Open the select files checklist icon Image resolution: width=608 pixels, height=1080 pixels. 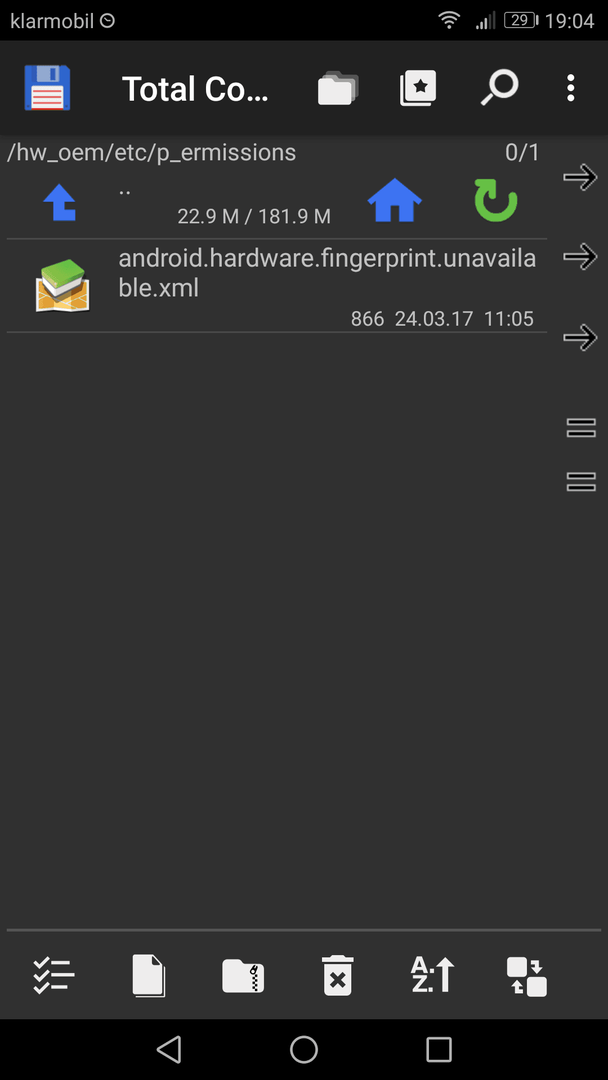54,975
